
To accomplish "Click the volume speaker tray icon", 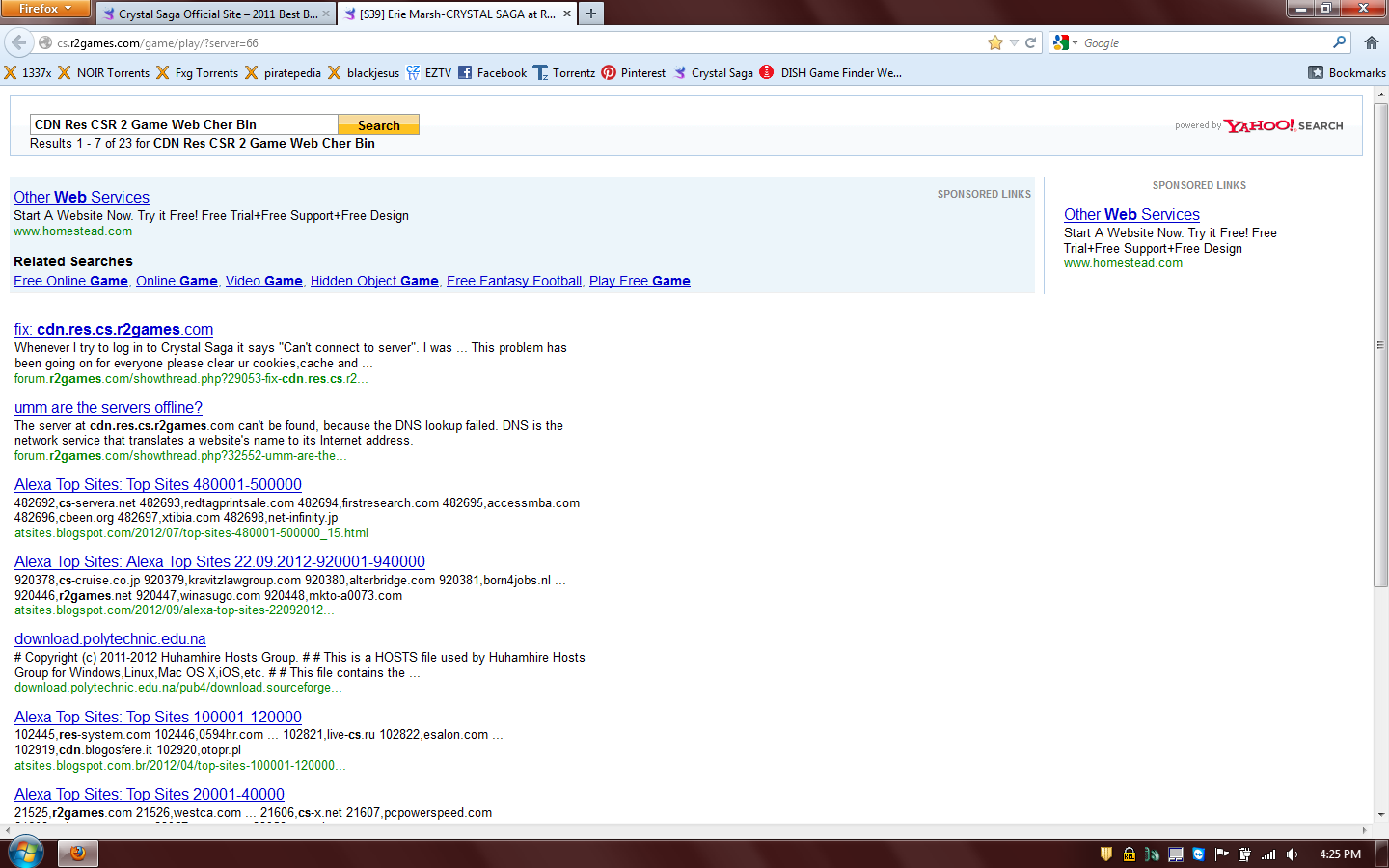I will click(x=1292, y=854).
